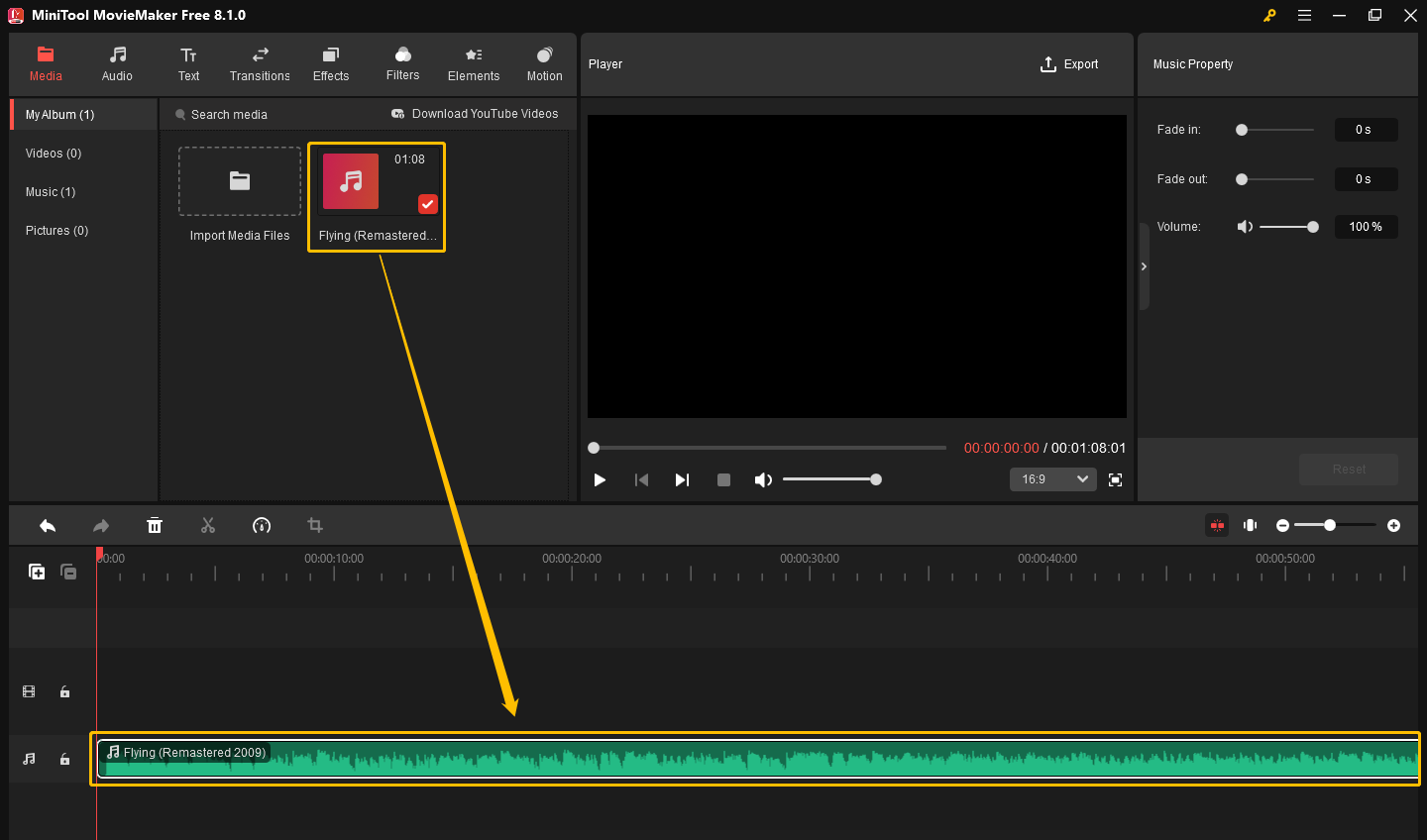The image size is (1427, 840).
Task: Delete the selected clip
Action: (155, 526)
